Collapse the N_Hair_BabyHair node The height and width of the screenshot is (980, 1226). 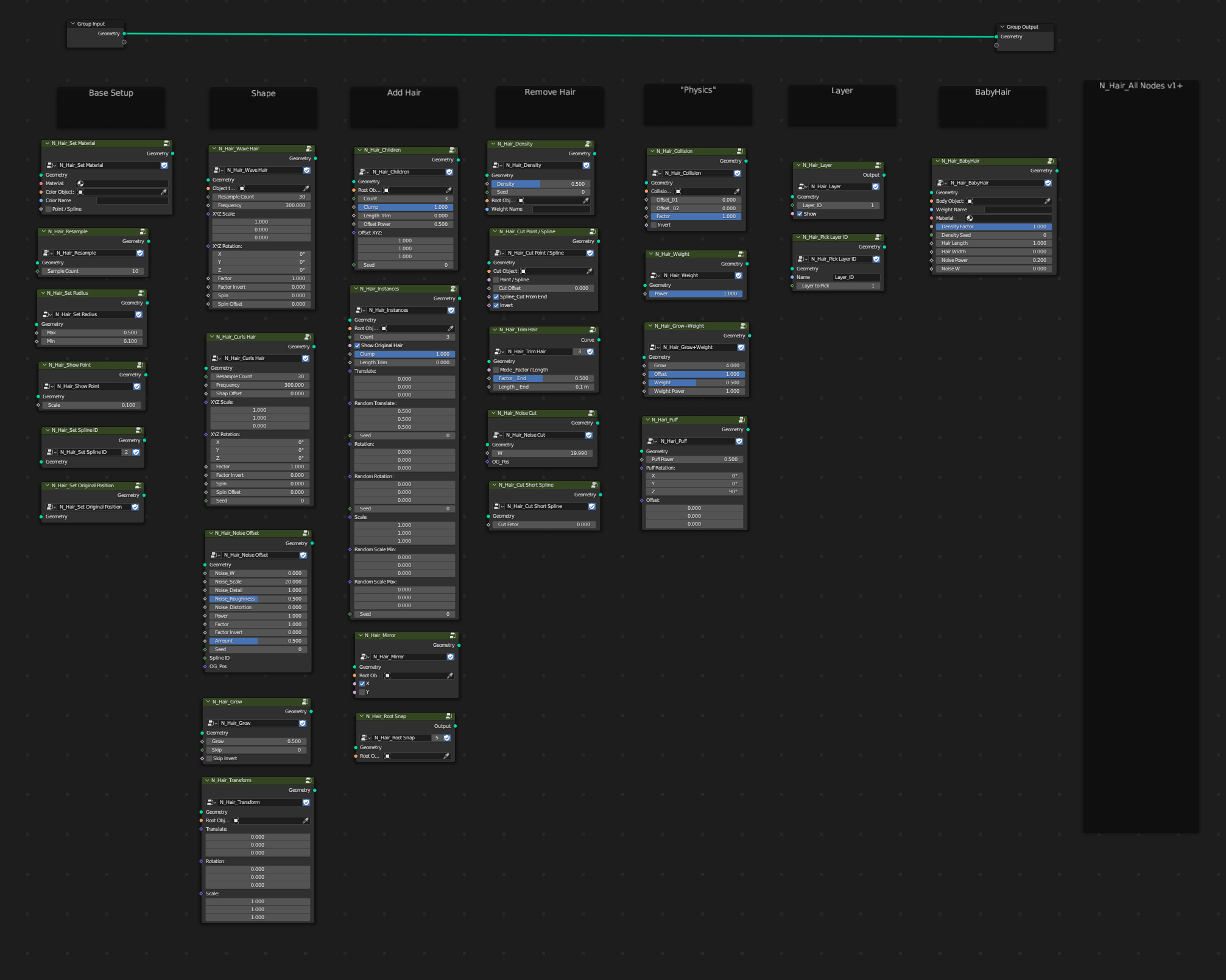click(x=937, y=161)
